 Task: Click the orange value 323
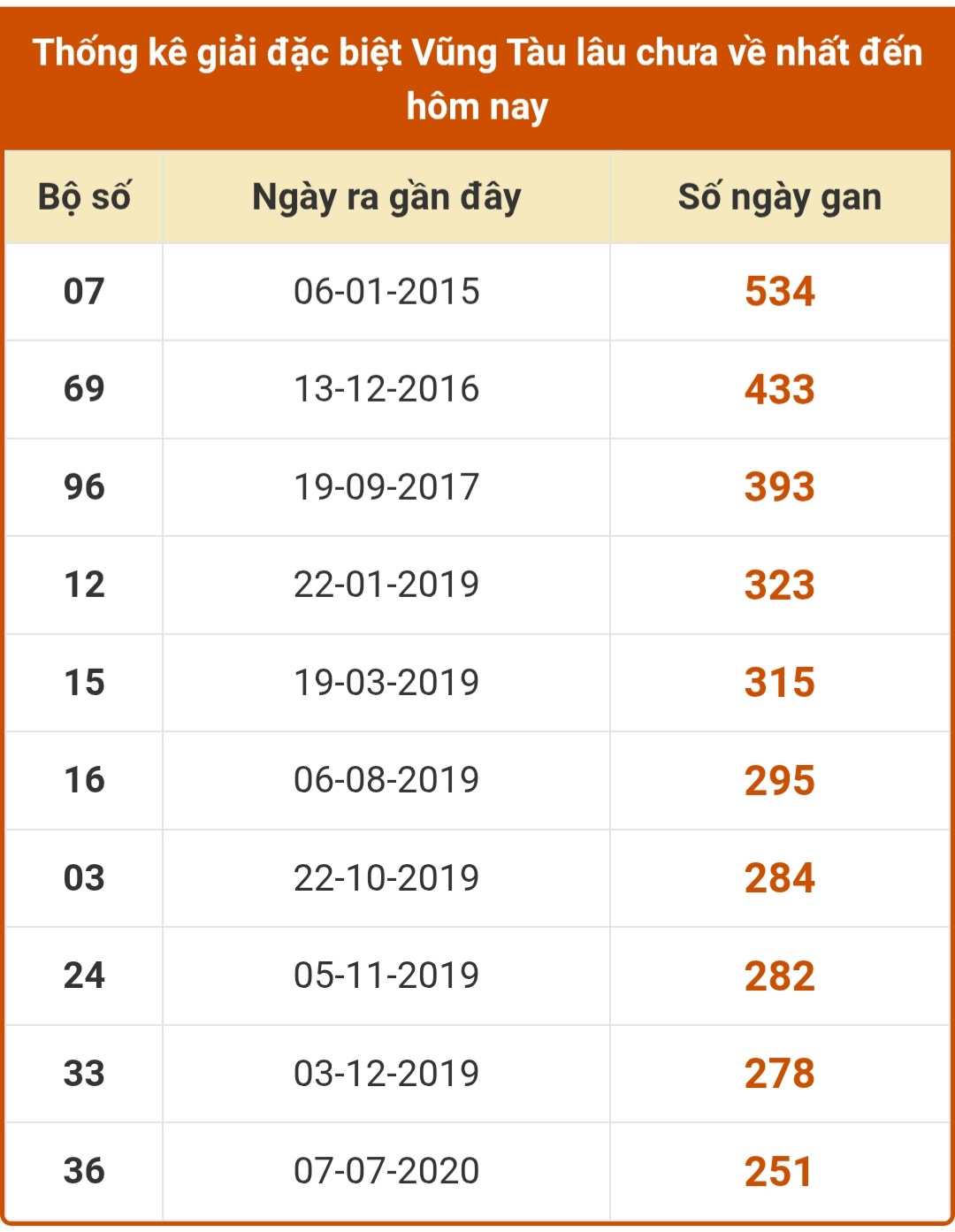779,585
